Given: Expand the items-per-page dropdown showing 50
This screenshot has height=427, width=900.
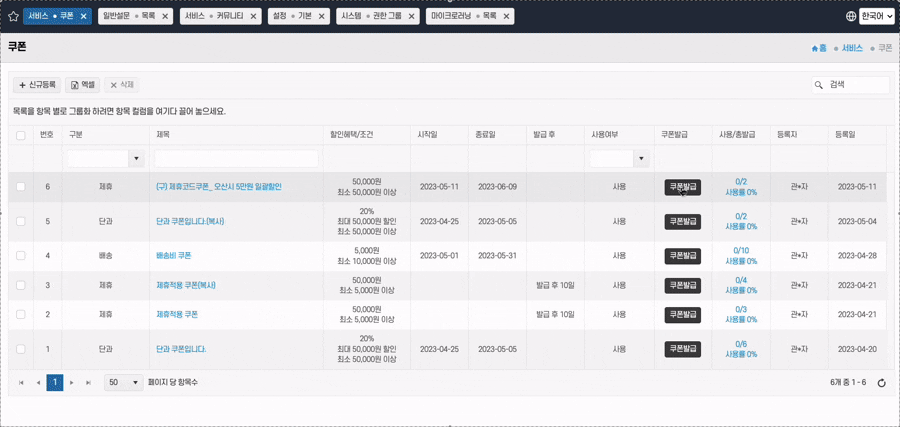Looking at the screenshot, I should (135, 383).
